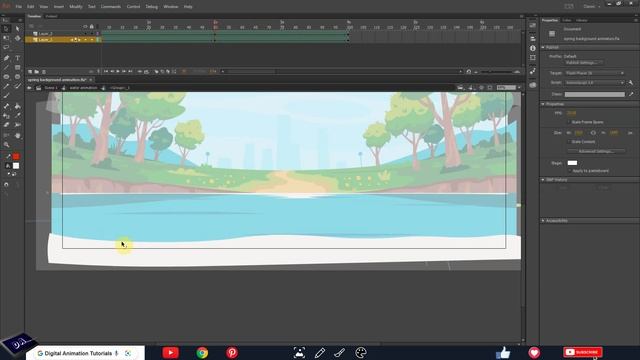Open the Info panel icon
Screen dimensions: 640x360
[x=533, y=48]
